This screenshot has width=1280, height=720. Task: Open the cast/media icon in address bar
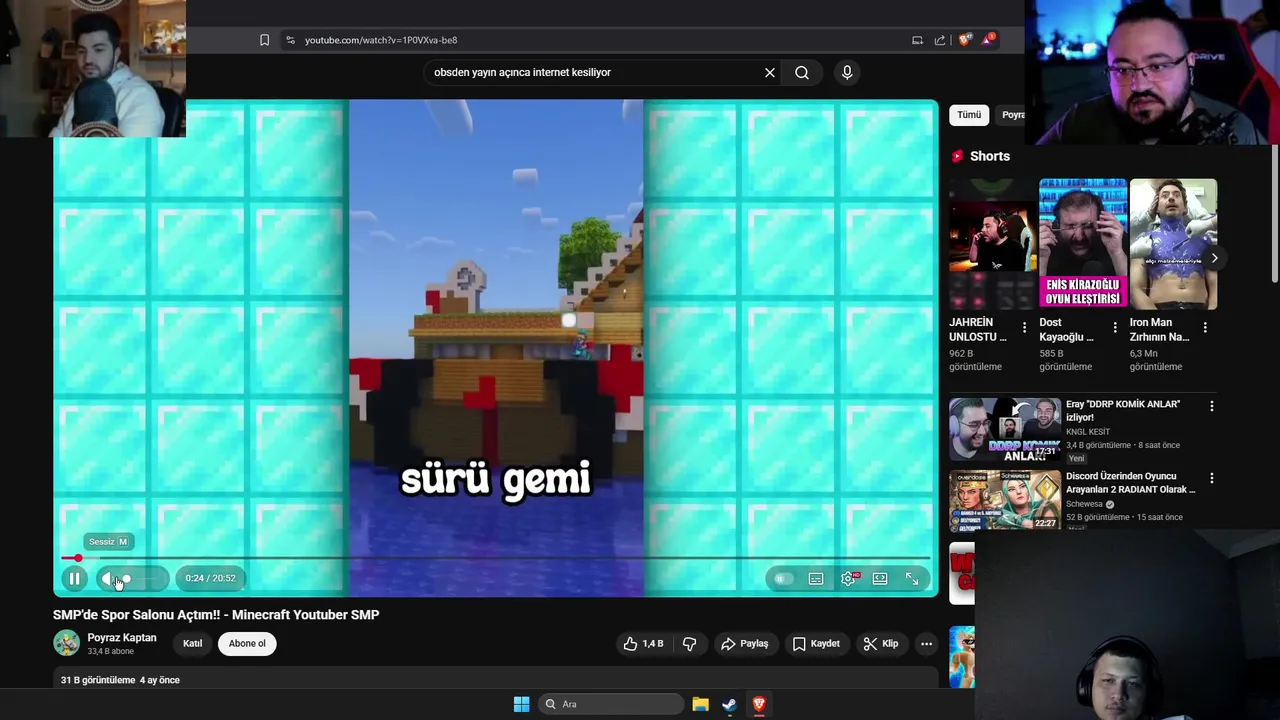[917, 40]
